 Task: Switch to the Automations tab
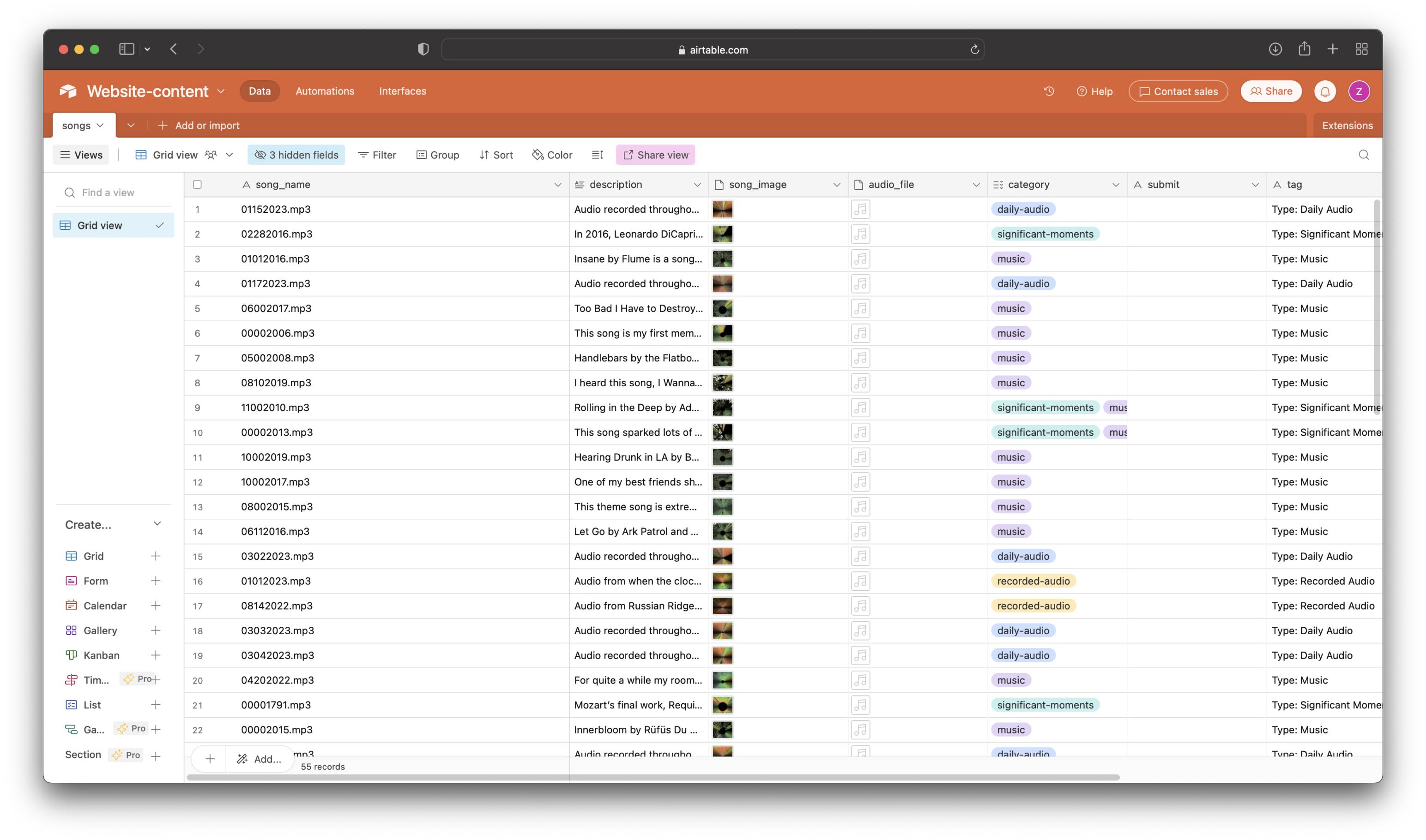click(x=325, y=91)
